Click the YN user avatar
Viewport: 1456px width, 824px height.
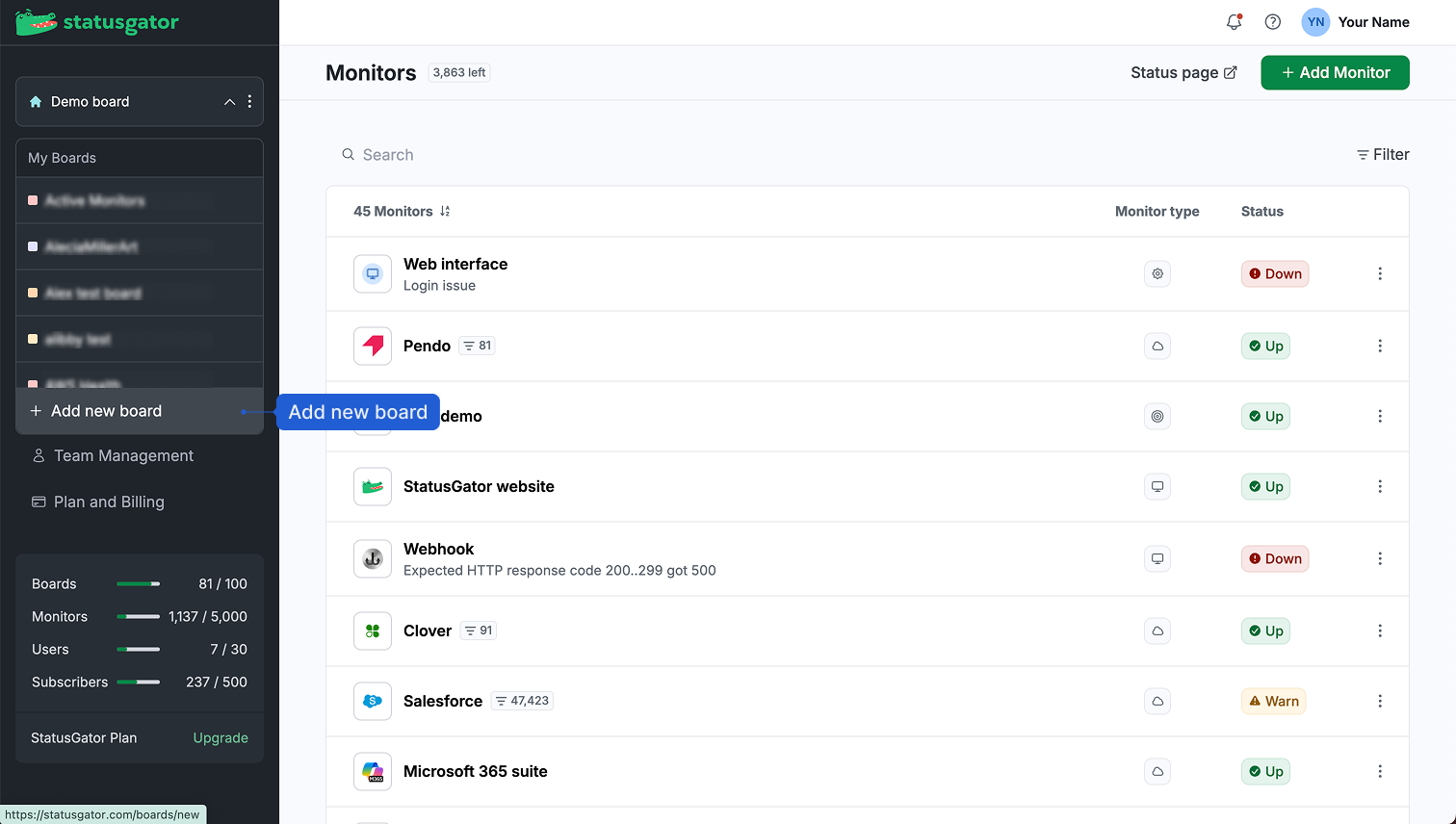1315,21
